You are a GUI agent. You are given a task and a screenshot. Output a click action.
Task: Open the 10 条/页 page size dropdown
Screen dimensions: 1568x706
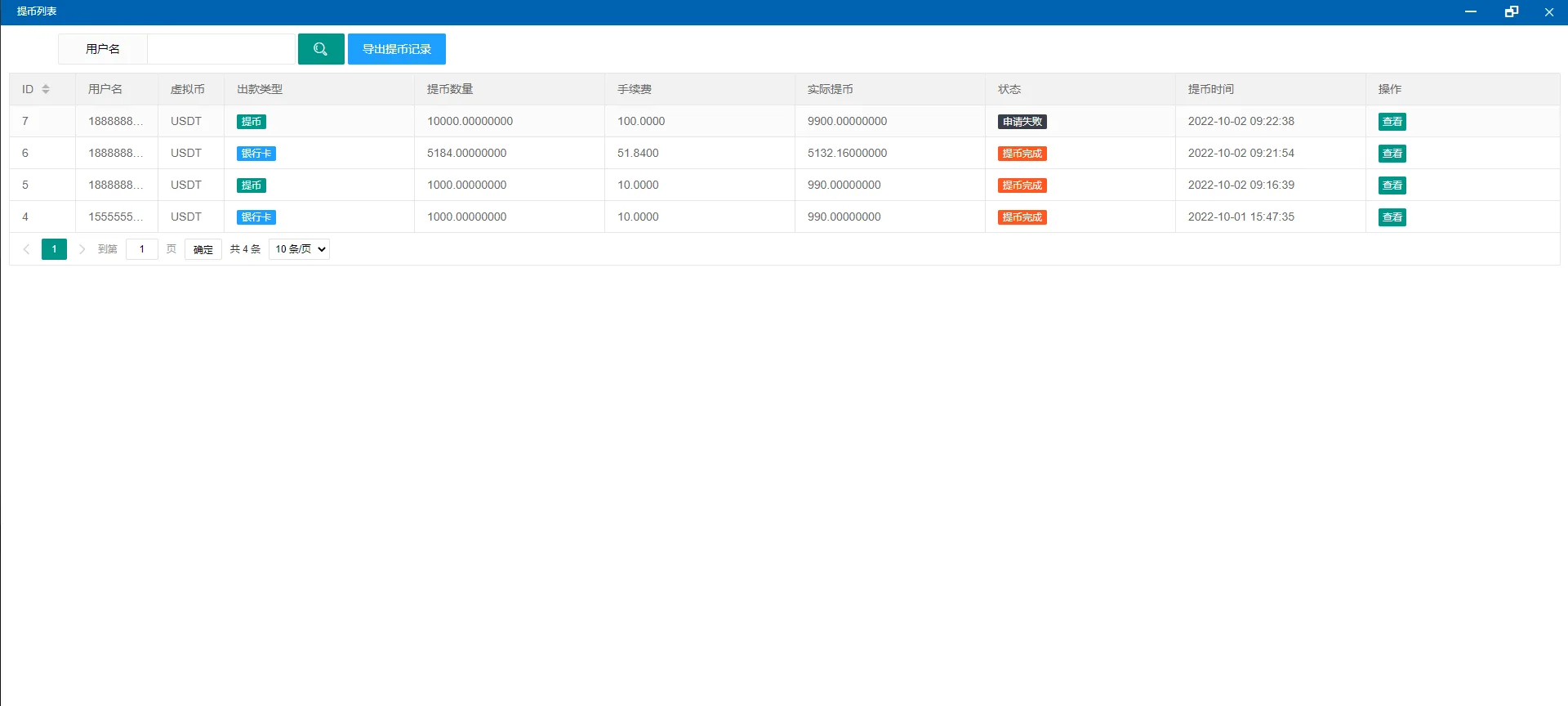point(299,249)
